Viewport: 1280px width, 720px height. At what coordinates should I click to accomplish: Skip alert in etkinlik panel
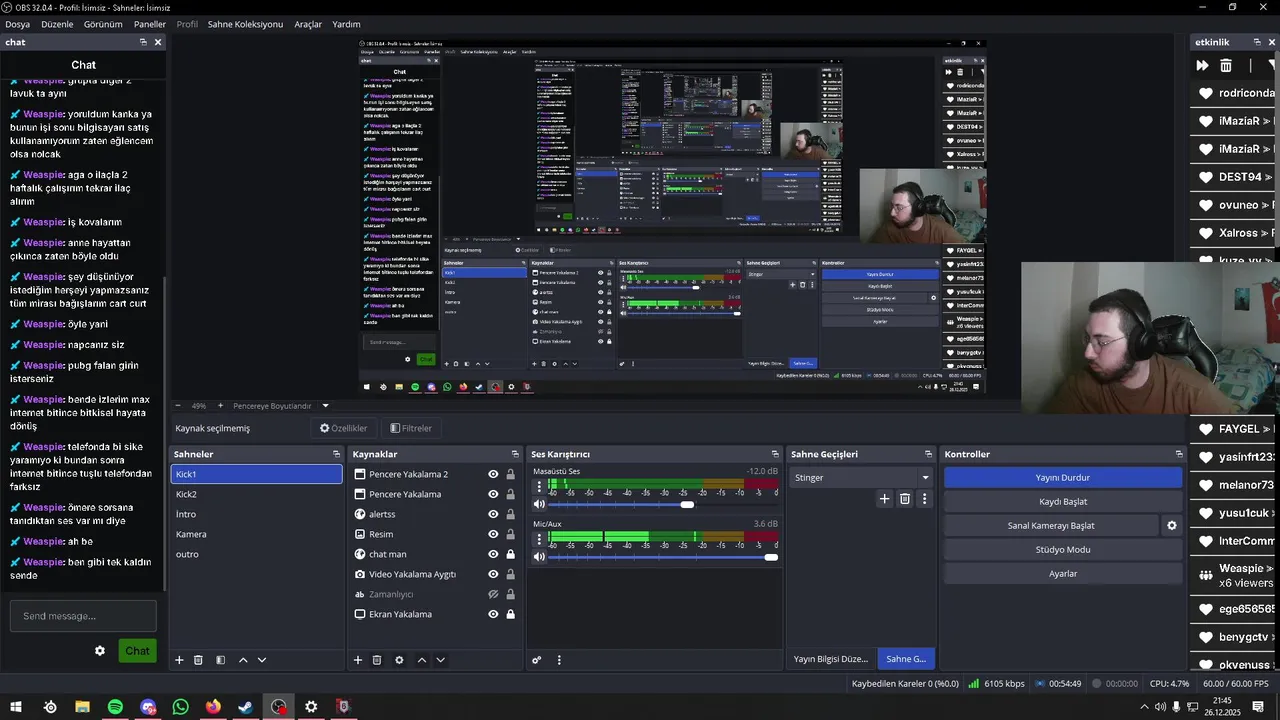point(1202,65)
